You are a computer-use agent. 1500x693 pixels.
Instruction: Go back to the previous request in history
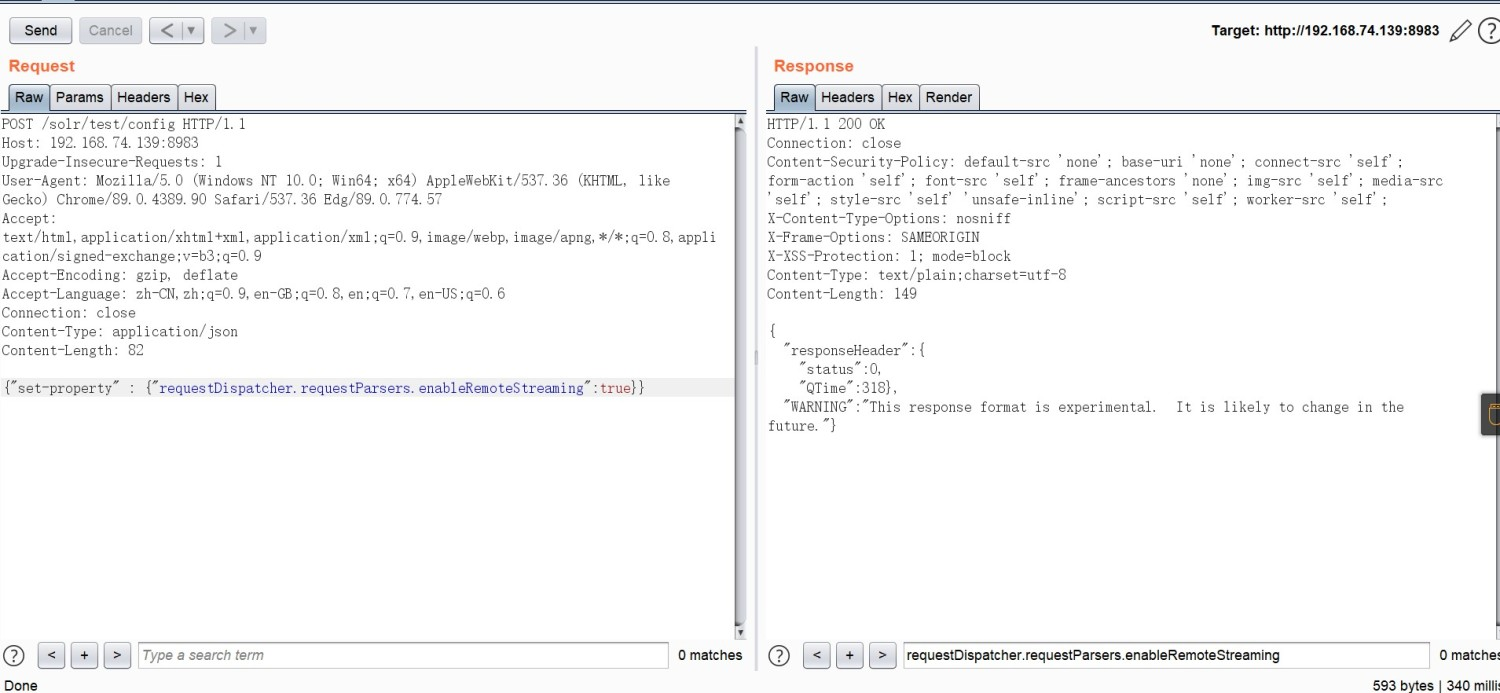coord(167,30)
